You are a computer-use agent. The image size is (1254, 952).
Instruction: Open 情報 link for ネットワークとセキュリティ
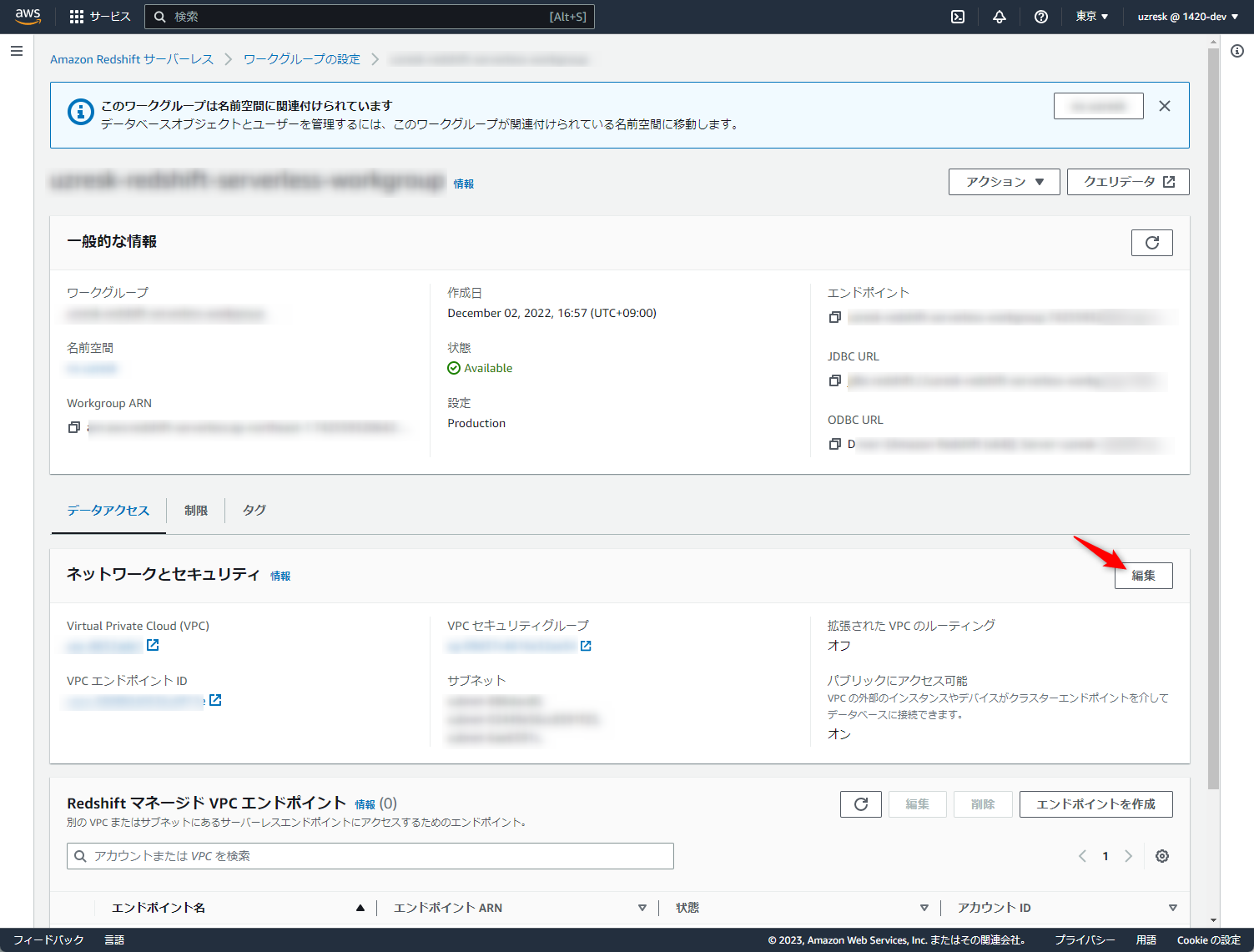point(280,577)
